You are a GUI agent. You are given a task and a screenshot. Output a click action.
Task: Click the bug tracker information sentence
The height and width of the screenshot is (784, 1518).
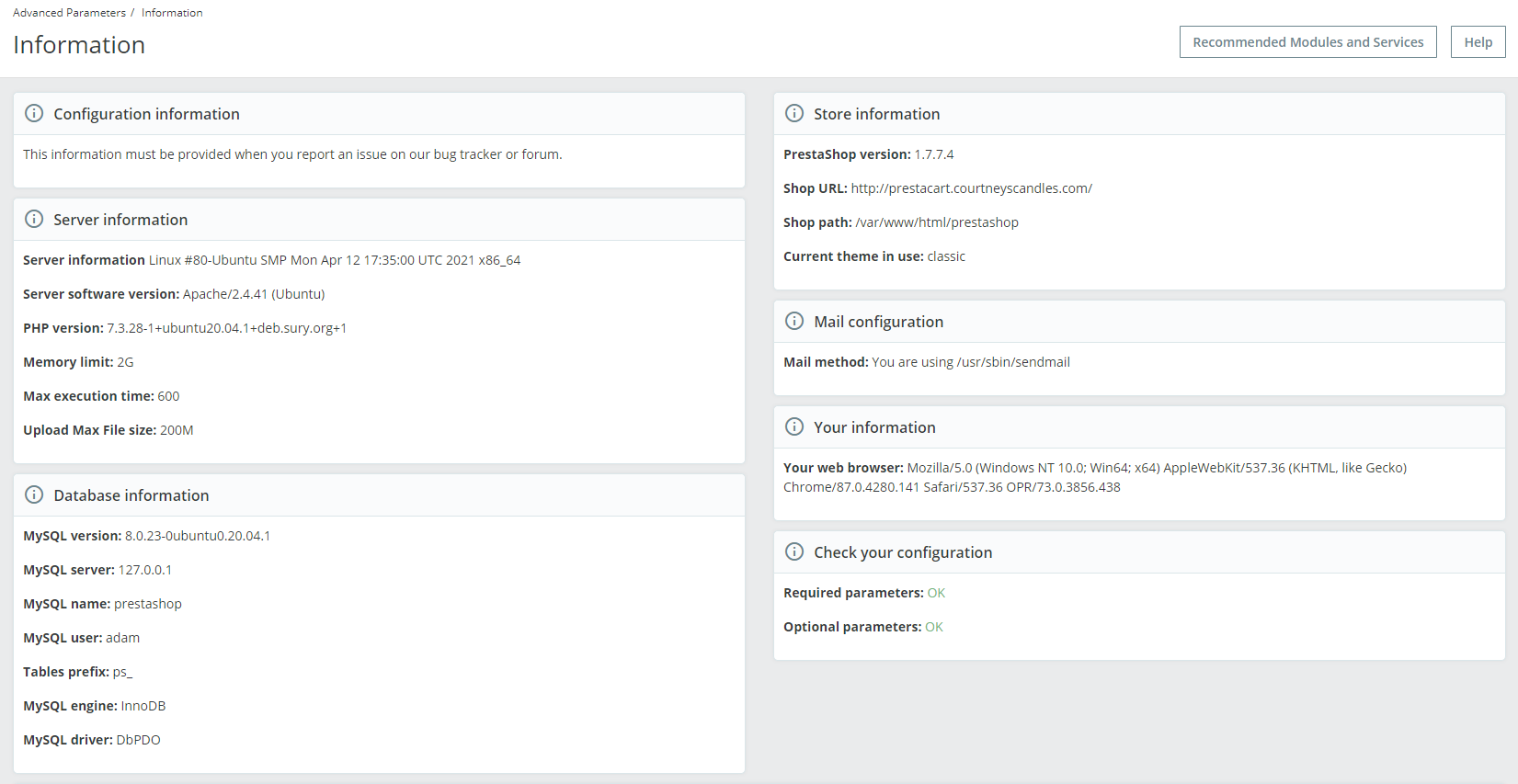(x=292, y=154)
